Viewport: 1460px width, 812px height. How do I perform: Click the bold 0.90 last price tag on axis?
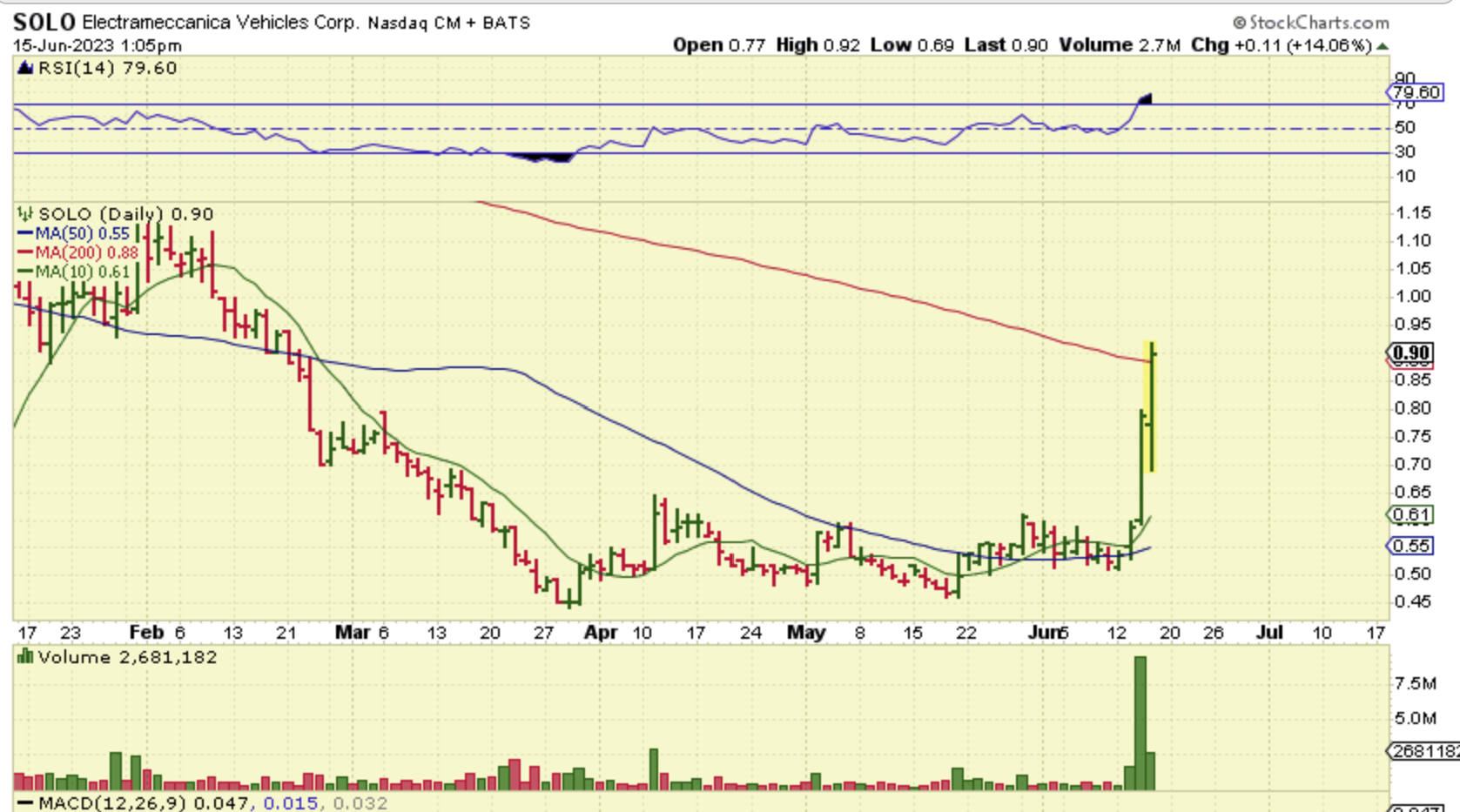click(x=1410, y=352)
